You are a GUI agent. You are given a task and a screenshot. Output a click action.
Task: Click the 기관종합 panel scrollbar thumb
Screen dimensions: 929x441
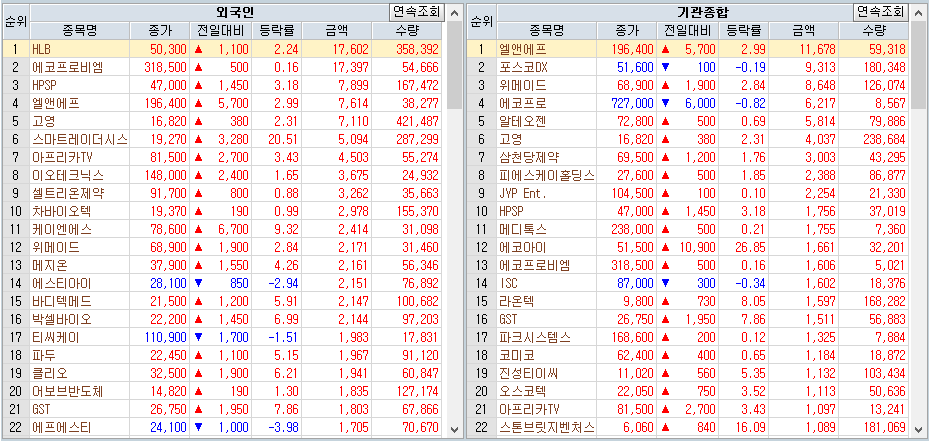pos(919,65)
